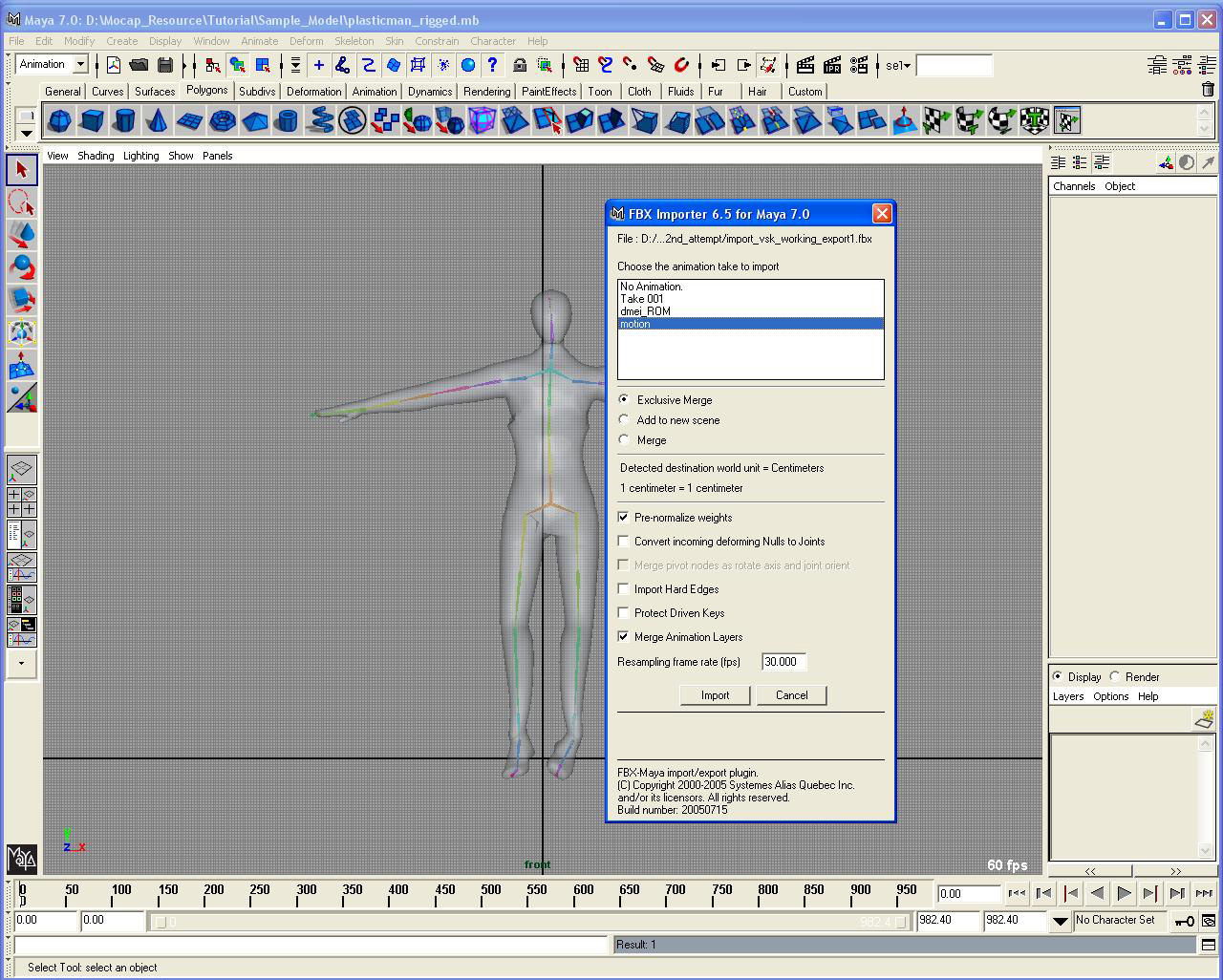Create polygon cone from shelf
The width and height of the screenshot is (1223, 980).
pyautogui.click(x=157, y=121)
